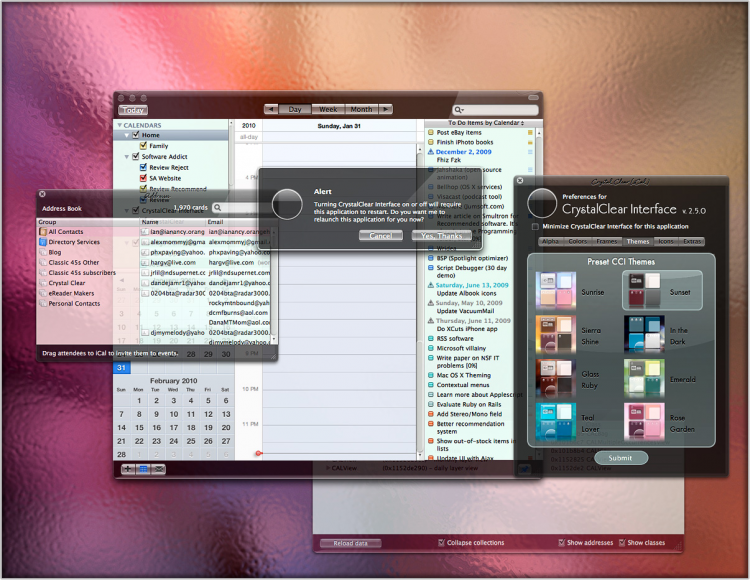Switch iCal to Month view

[362, 109]
